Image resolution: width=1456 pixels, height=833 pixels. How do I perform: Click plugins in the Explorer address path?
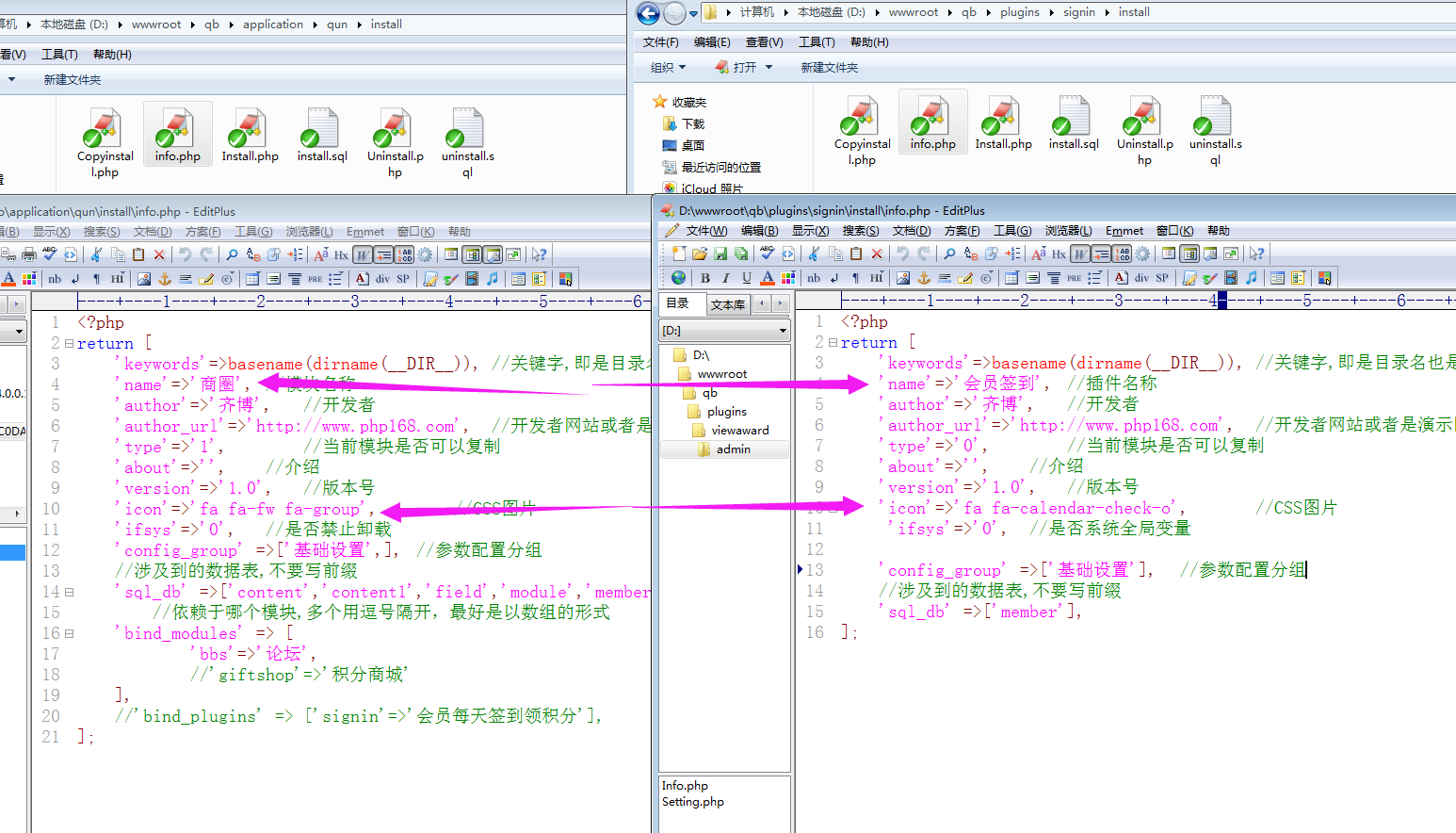(x=1019, y=12)
